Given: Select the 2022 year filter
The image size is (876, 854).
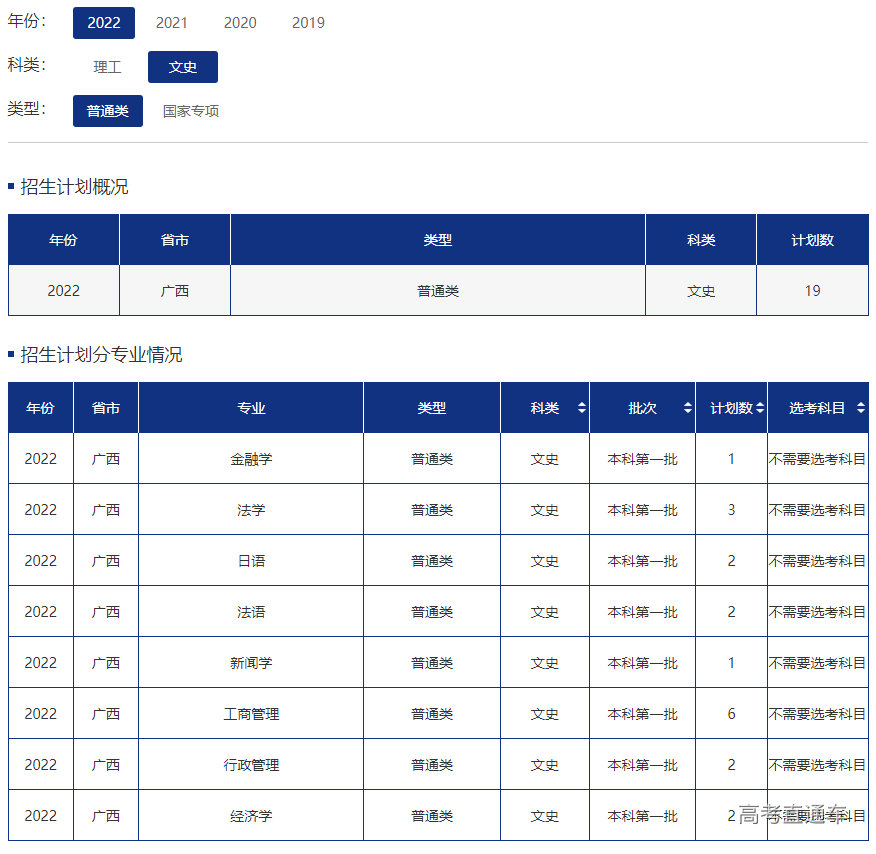Looking at the screenshot, I should [104, 23].
